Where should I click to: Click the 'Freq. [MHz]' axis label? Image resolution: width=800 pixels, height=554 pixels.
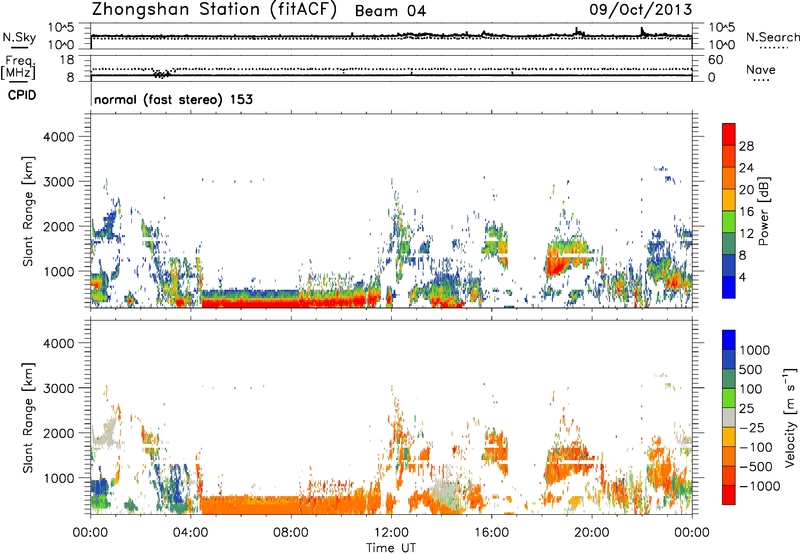(x=18, y=68)
